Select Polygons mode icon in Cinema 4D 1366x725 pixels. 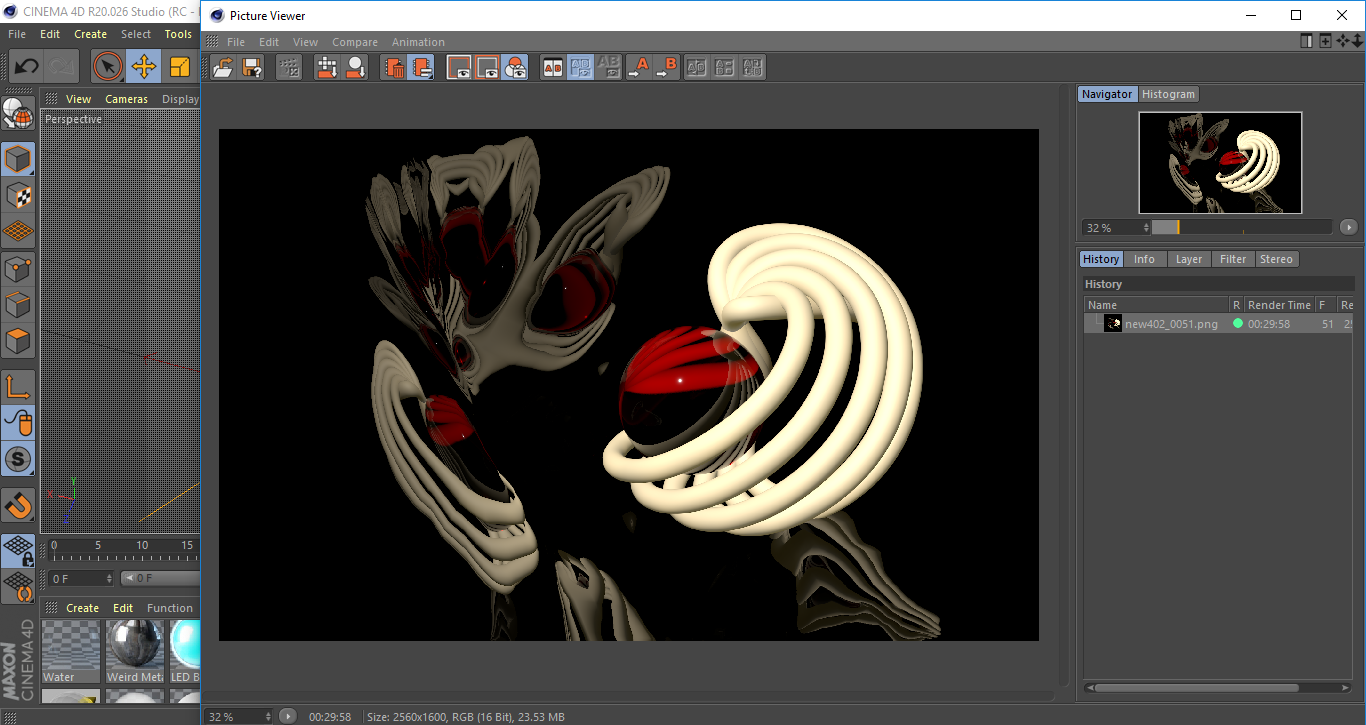tap(18, 341)
